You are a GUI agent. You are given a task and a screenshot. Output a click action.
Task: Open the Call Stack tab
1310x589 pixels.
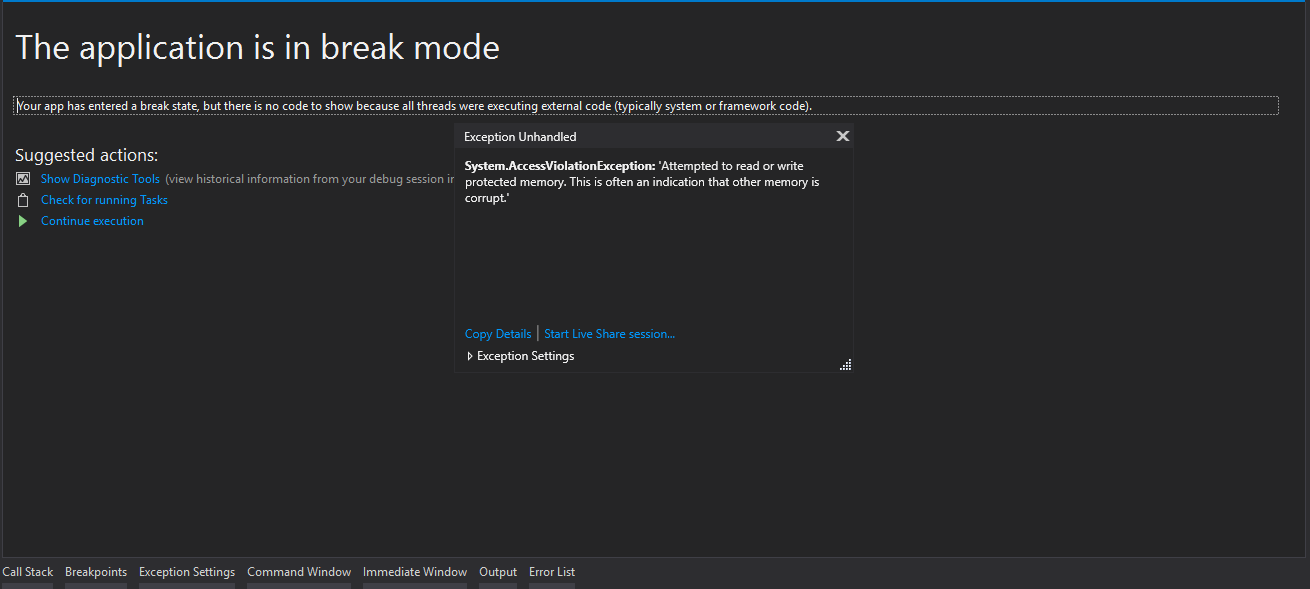pyautogui.click(x=27, y=571)
